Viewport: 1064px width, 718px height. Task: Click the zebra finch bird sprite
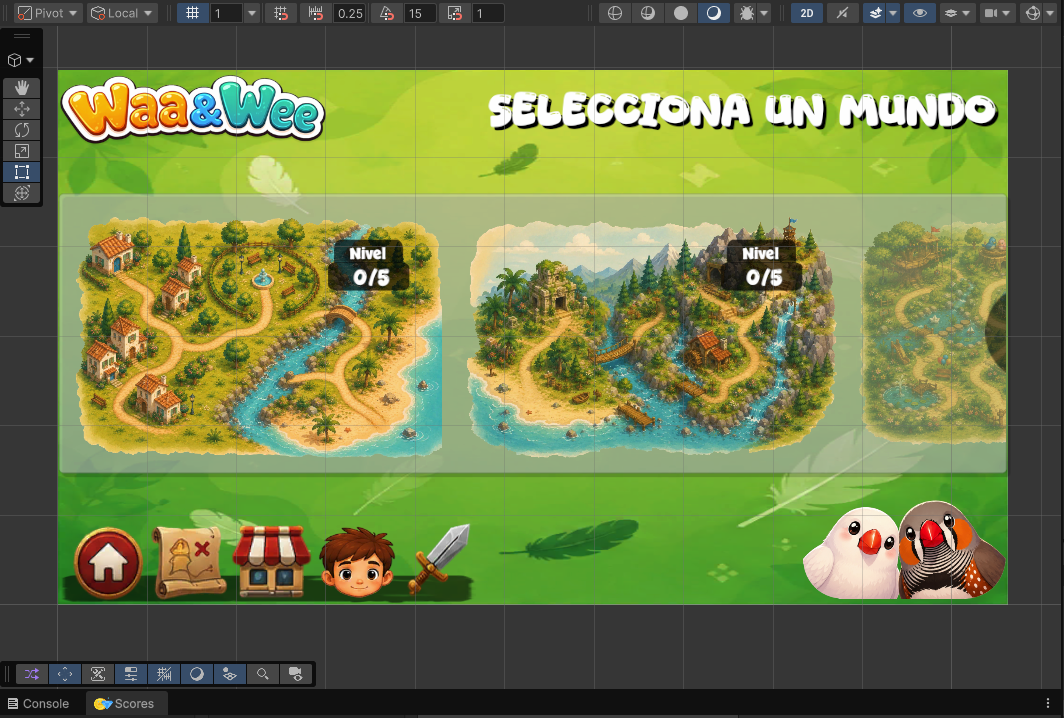pyautogui.click(x=951, y=550)
